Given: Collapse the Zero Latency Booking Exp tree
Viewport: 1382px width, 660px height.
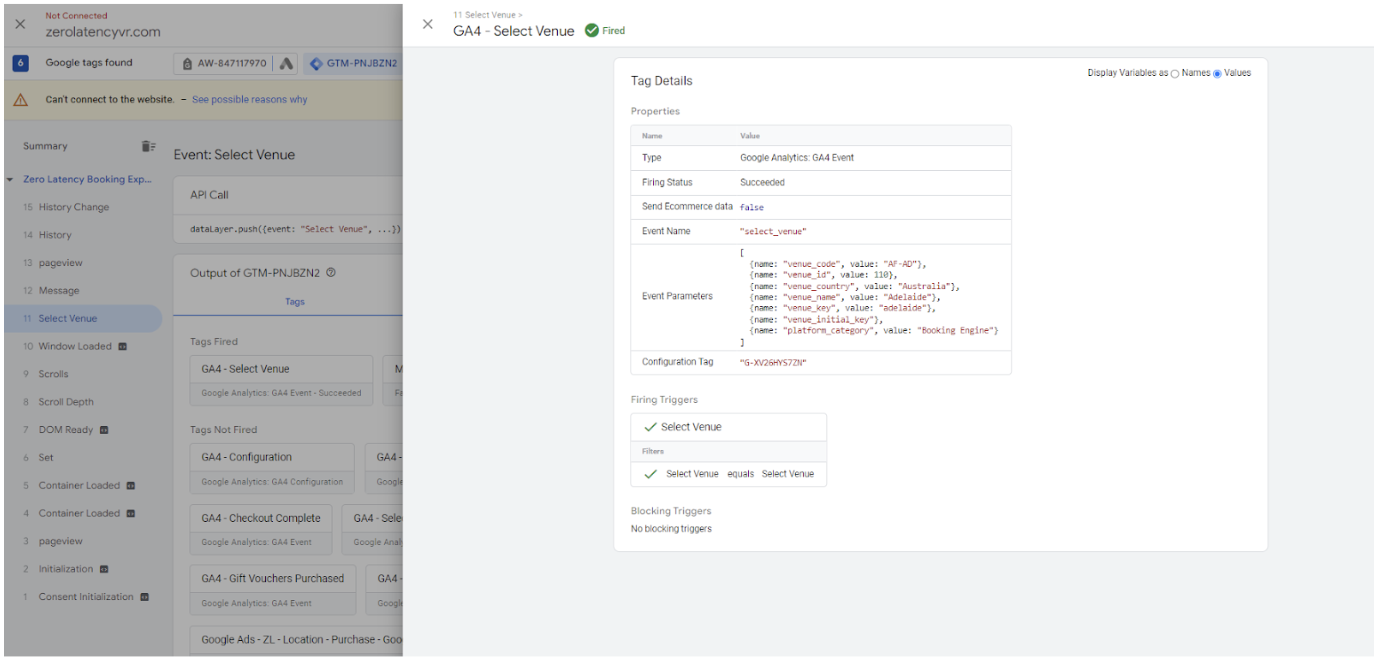Looking at the screenshot, I should [x=10, y=178].
